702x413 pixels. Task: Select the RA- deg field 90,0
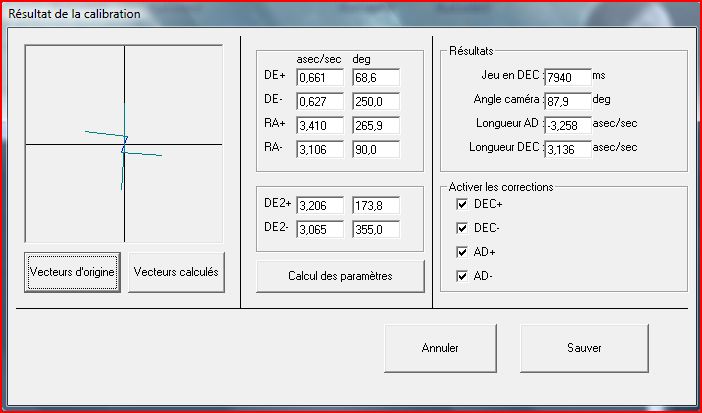coord(376,149)
